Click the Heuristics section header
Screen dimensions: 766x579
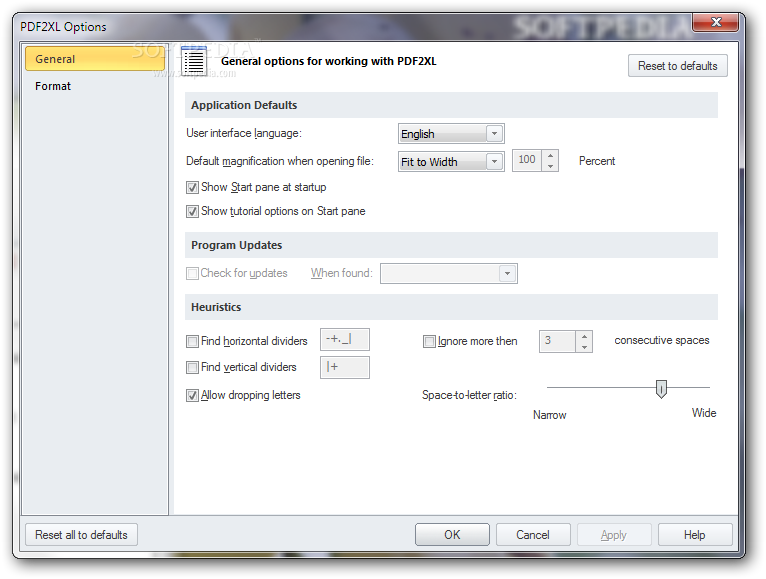(451, 307)
